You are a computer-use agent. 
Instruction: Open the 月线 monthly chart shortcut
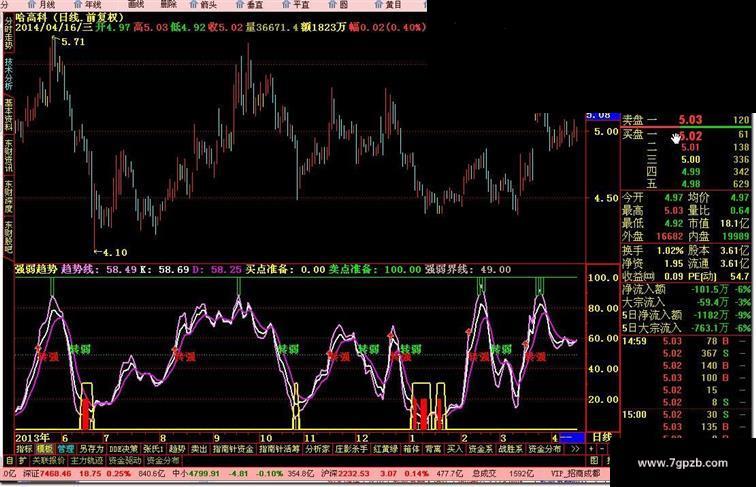point(42,4)
